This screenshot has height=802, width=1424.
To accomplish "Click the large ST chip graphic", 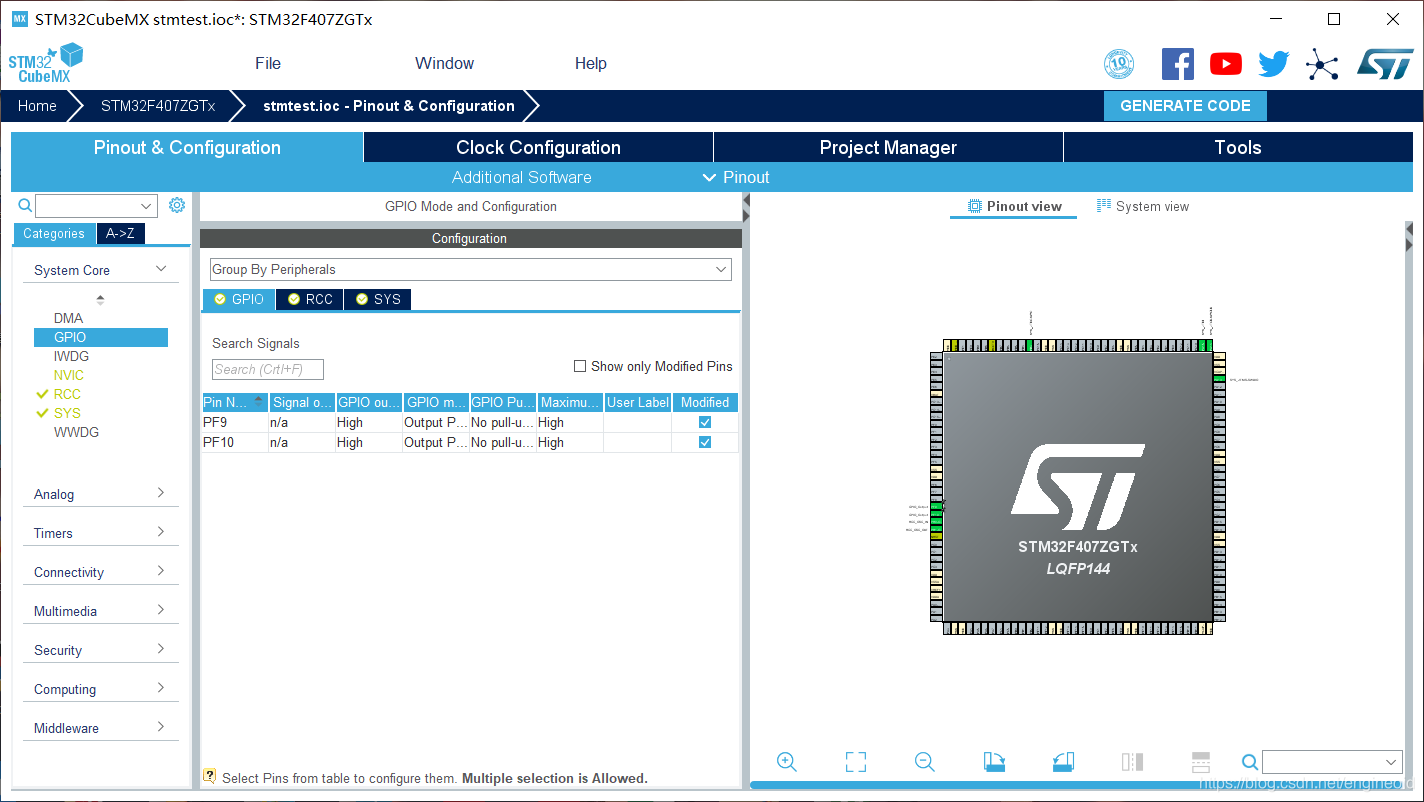I will [1078, 488].
